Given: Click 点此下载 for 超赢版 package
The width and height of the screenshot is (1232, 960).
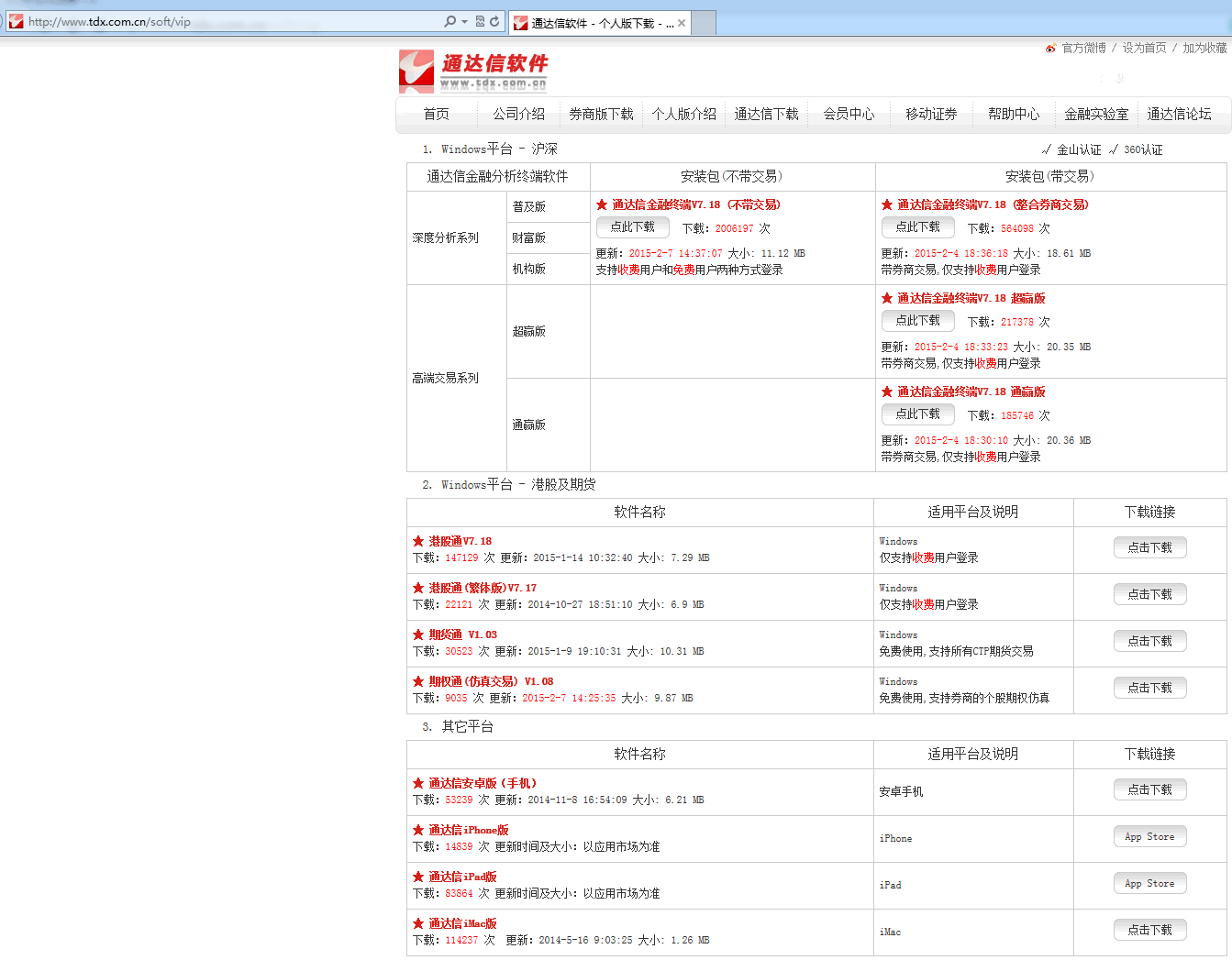Looking at the screenshot, I should pyautogui.click(x=918, y=320).
